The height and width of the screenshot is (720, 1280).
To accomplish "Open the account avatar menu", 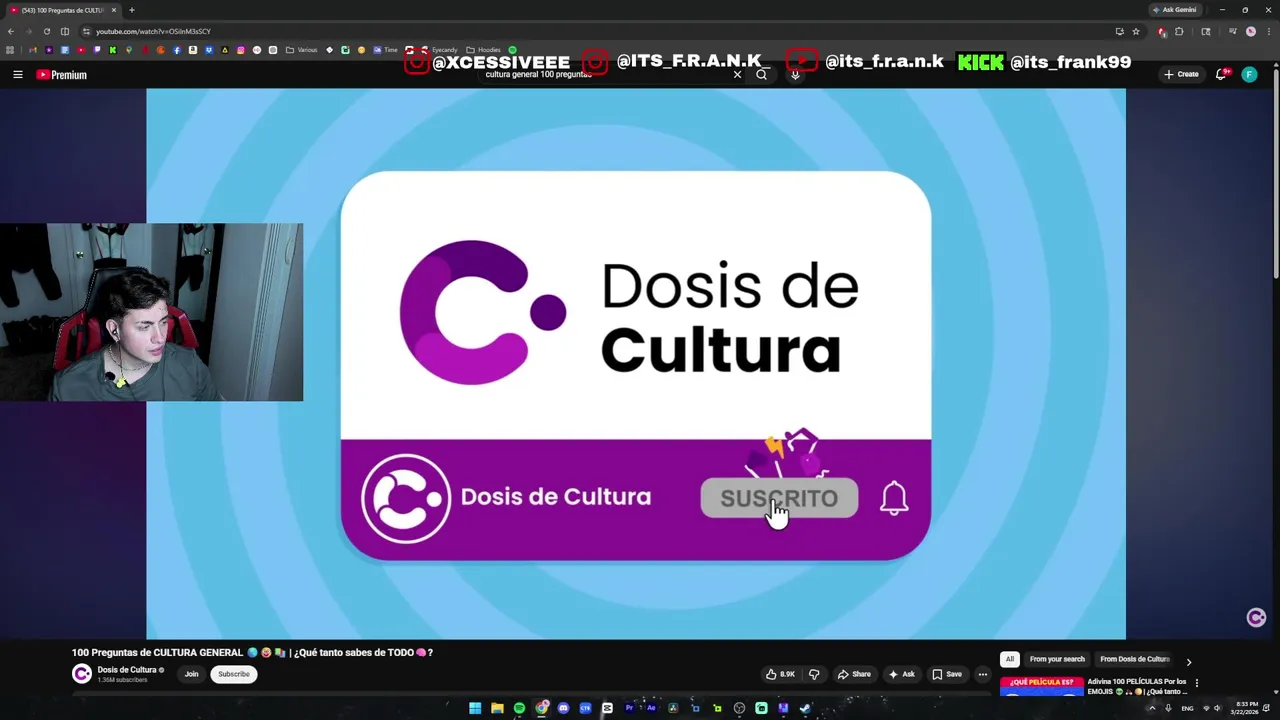I will pyautogui.click(x=1249, y=74).
